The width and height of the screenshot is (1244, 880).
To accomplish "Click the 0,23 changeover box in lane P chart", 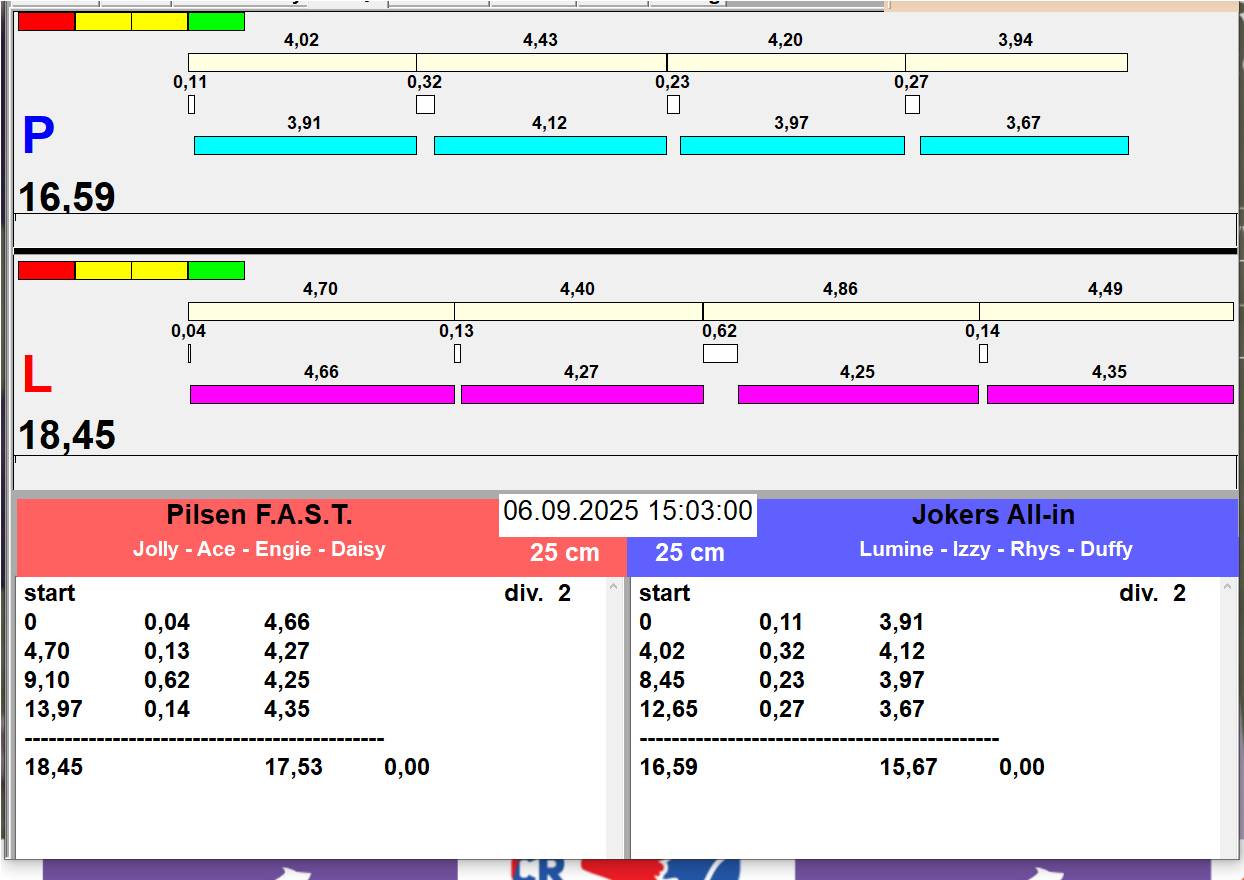I will coord(673,104).
